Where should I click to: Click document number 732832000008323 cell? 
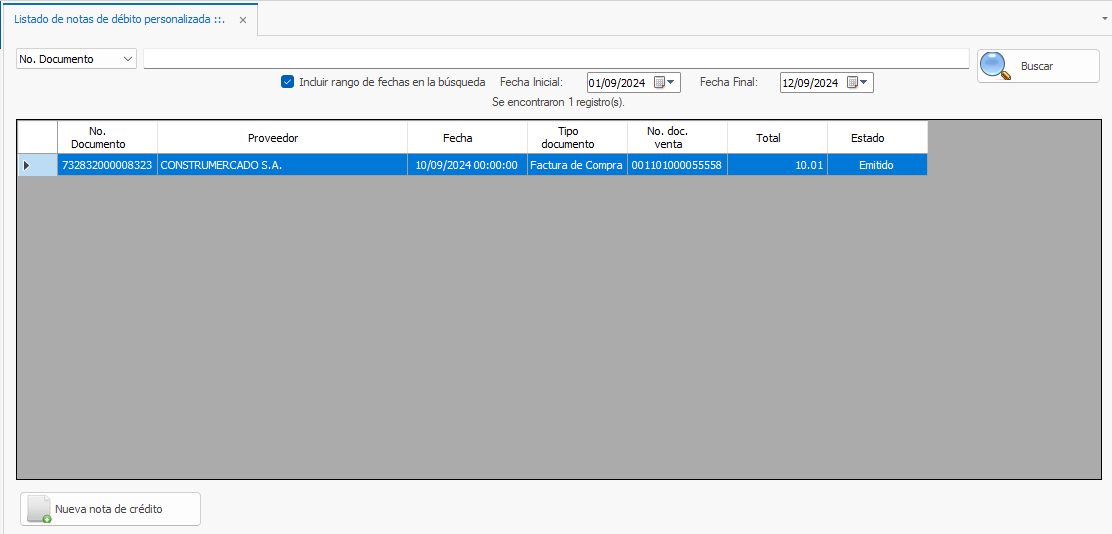coord(107,165)
